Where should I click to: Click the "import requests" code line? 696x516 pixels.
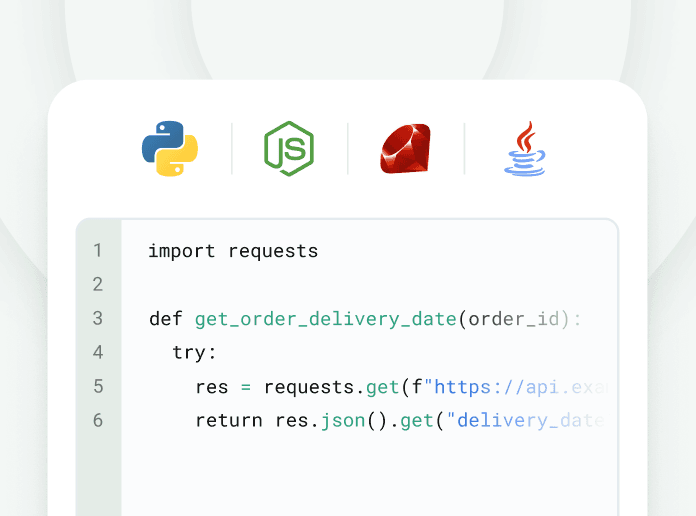coord(233,251)
